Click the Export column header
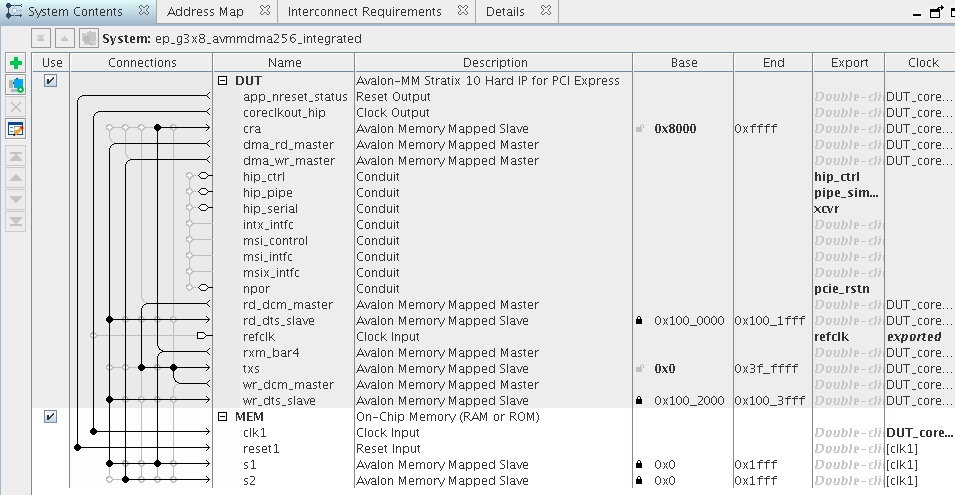 coord(849,62)
